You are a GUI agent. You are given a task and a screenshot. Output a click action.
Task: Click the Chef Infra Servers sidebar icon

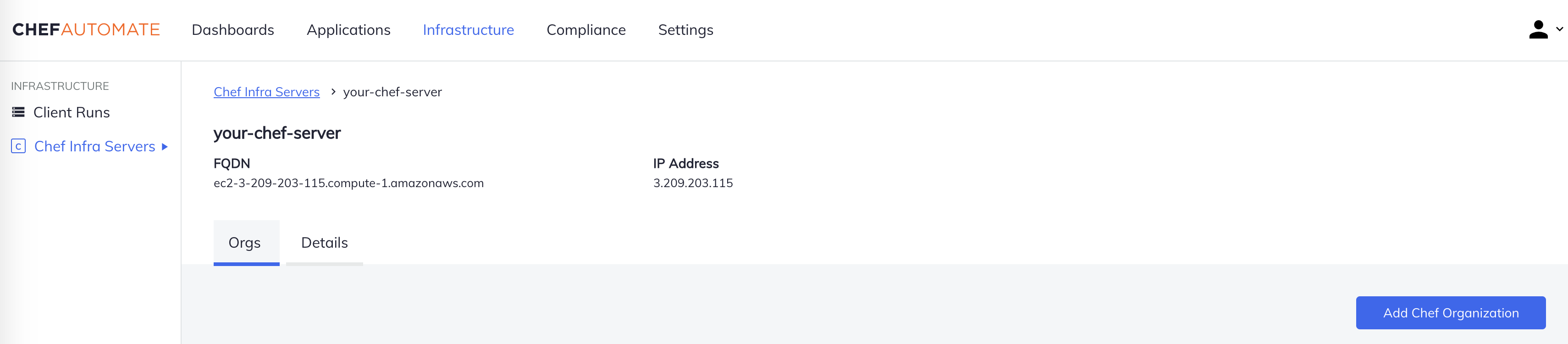(x=18, y=146)
